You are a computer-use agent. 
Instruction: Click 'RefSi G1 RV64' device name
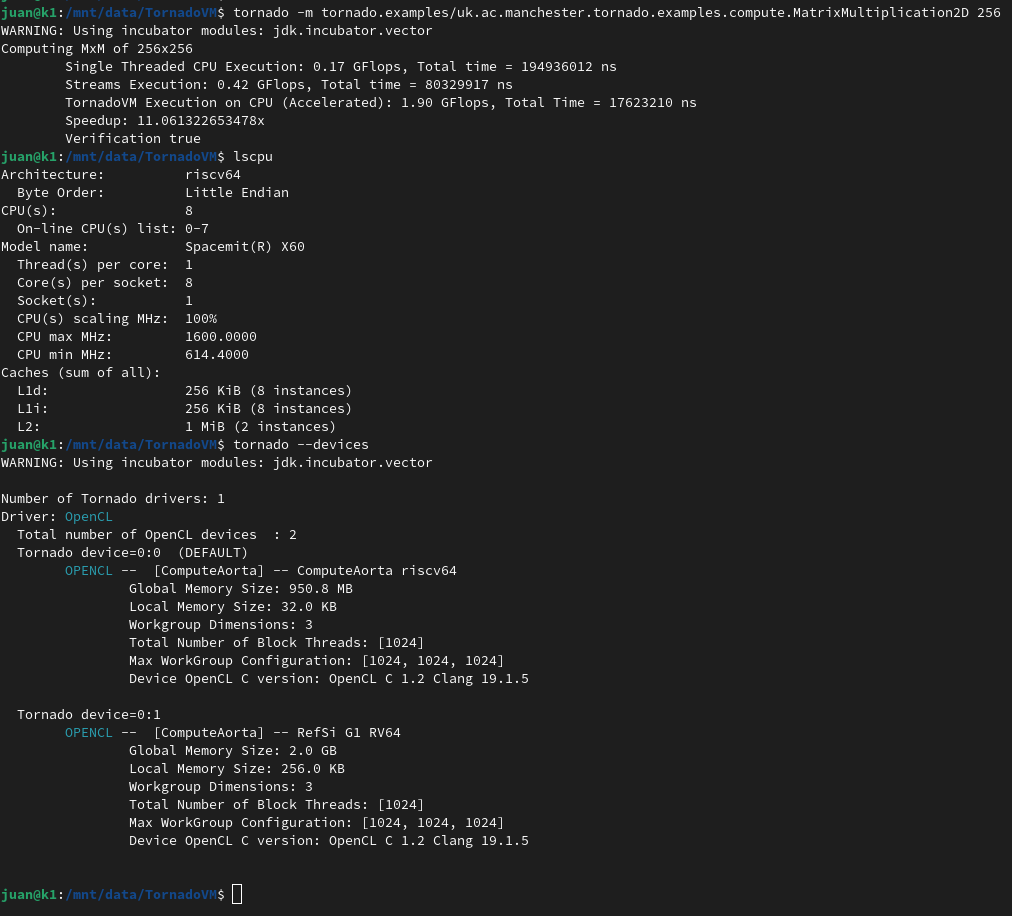tap(349, 733)
